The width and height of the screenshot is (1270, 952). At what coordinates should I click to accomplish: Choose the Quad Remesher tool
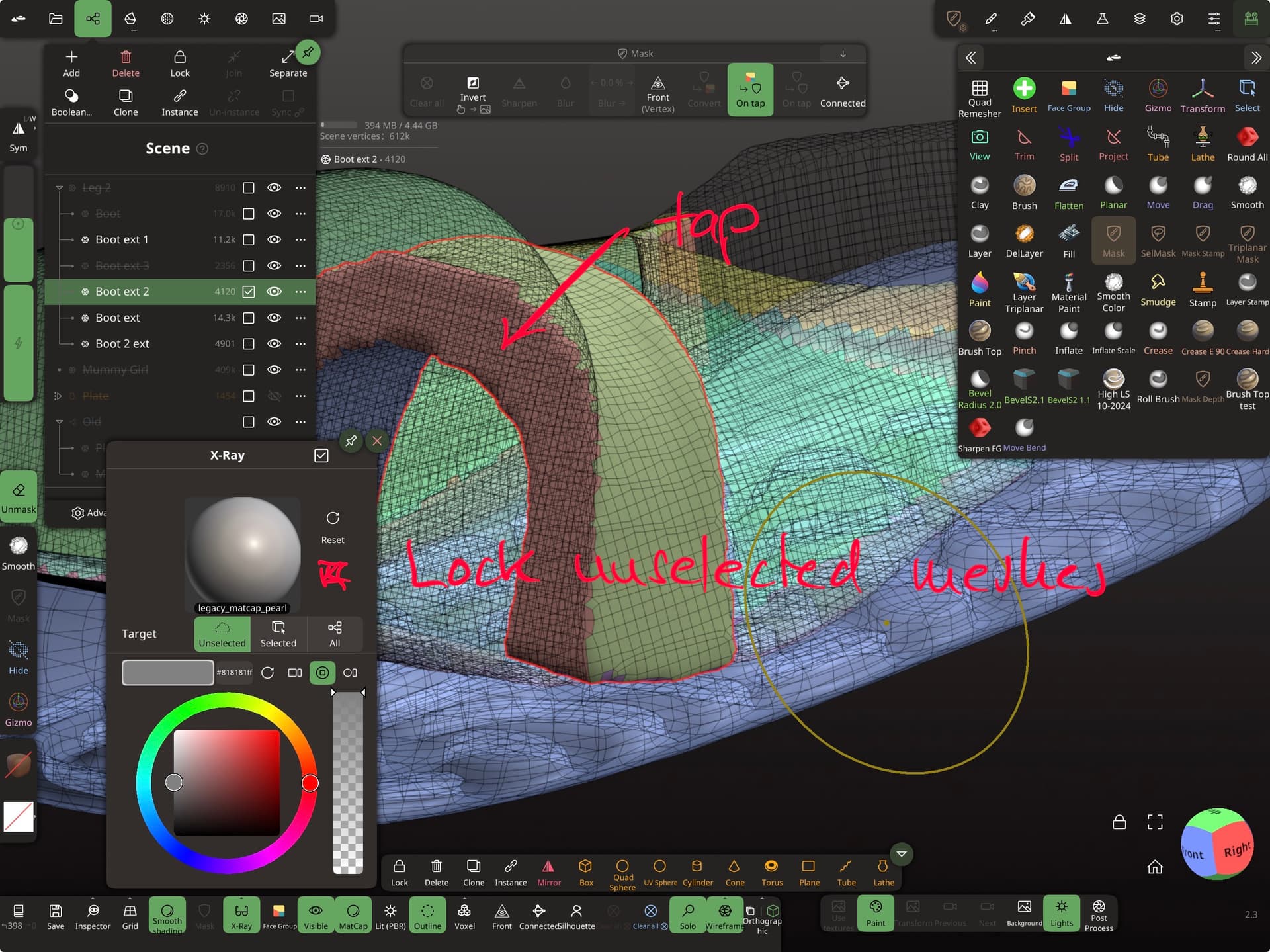point(979,97)
